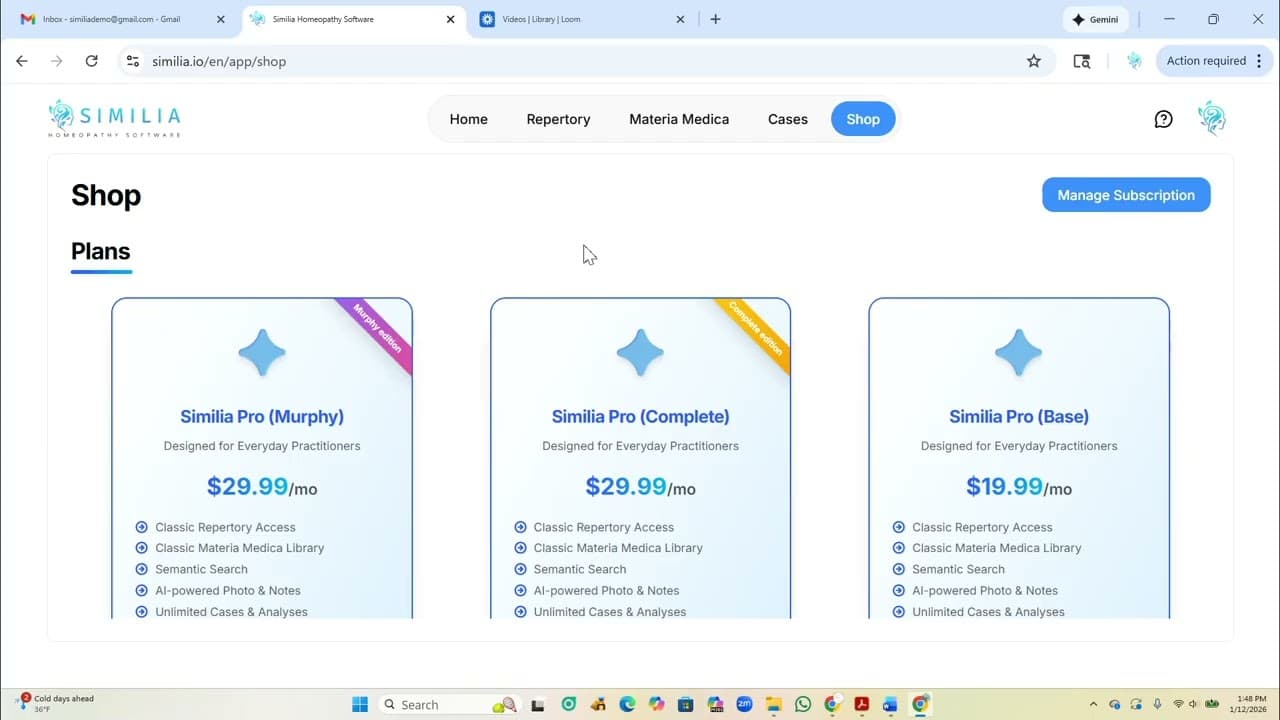The width and height of the screenshot is (1280, 720).
Task: Click the icon next to Classic Repertory Access on Complete plan
Action: click(520, 527)
